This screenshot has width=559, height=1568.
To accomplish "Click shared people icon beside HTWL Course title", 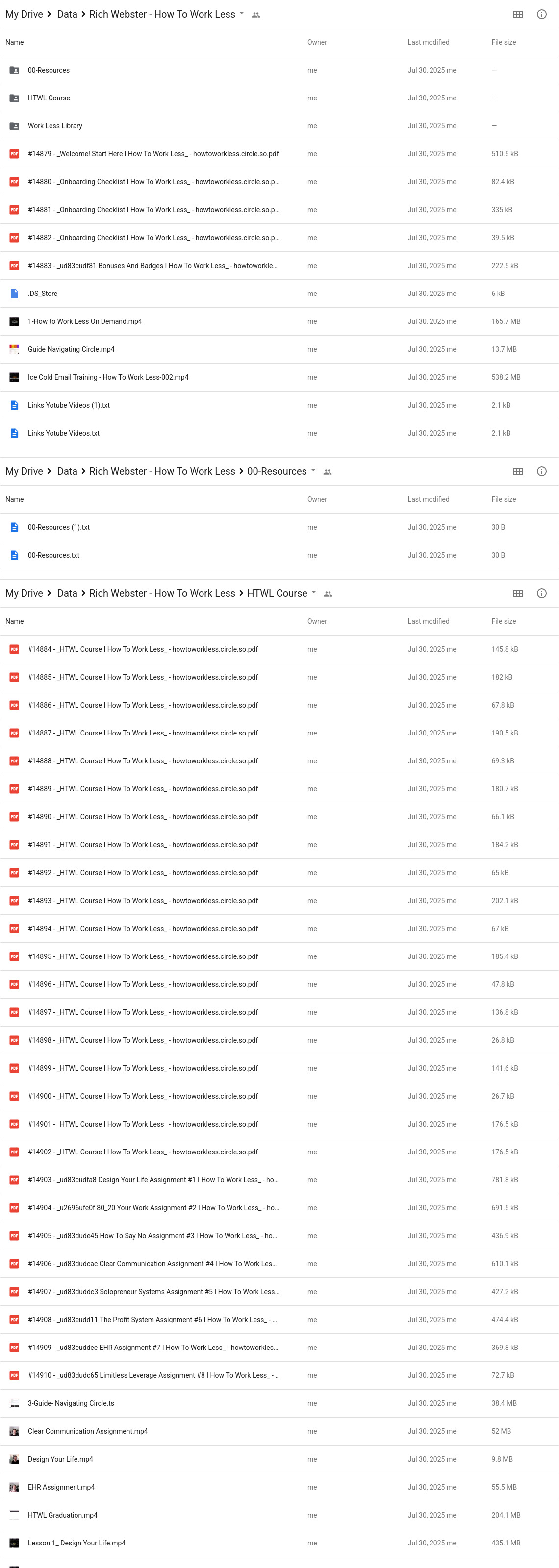I will pos(328,594).
